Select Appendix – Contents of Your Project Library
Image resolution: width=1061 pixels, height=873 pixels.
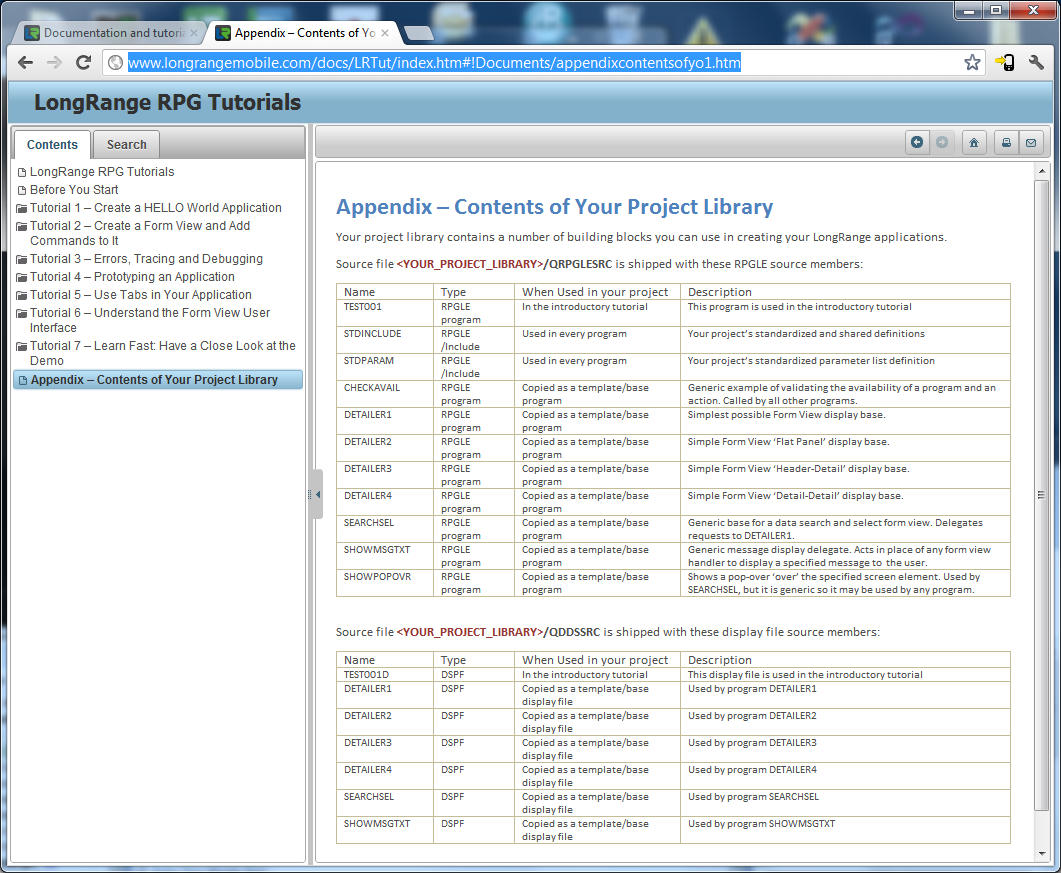pyautogui.click(x=158, y=380)
